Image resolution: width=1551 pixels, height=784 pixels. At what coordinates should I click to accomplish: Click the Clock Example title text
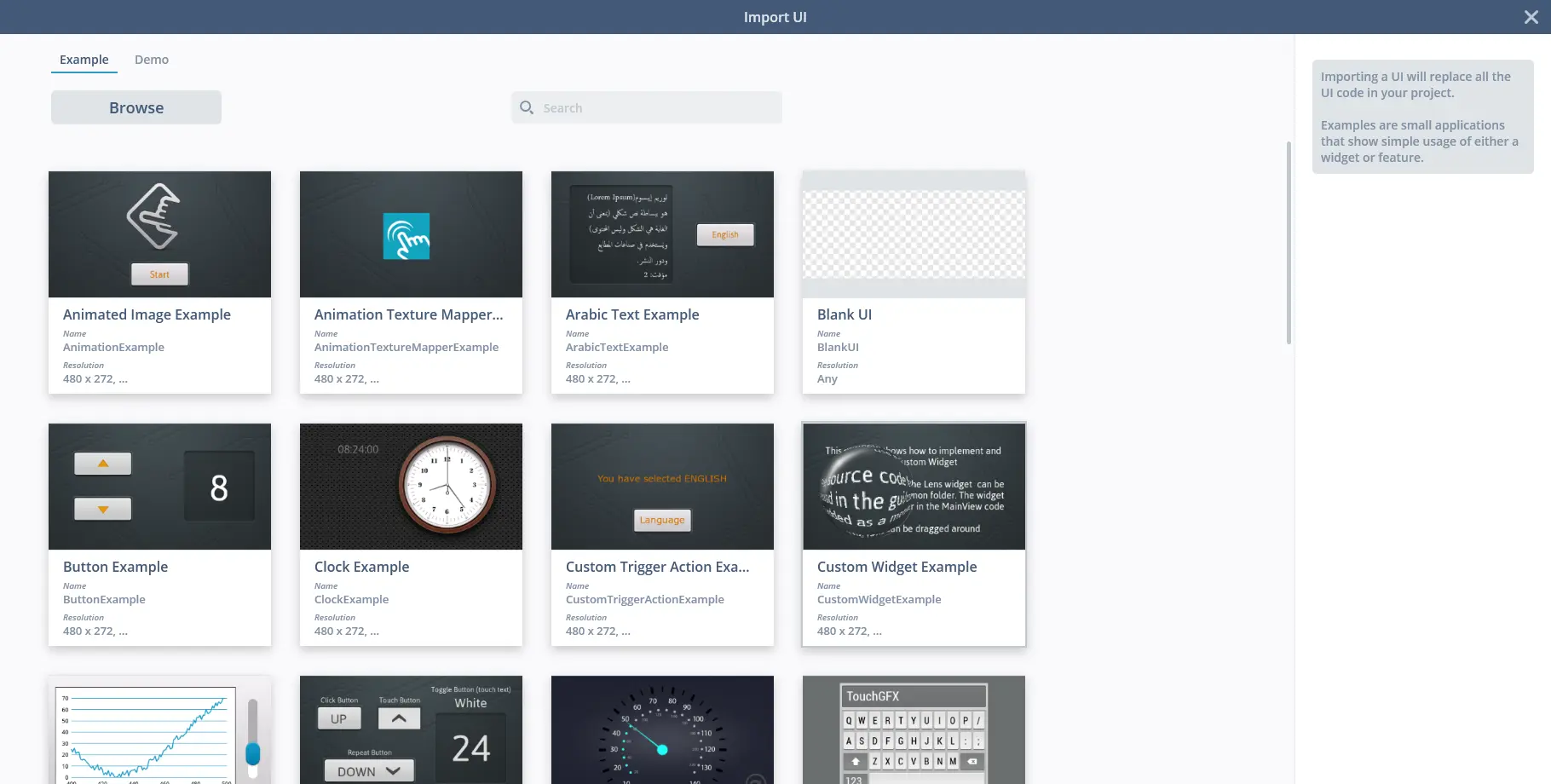[361, 567]
